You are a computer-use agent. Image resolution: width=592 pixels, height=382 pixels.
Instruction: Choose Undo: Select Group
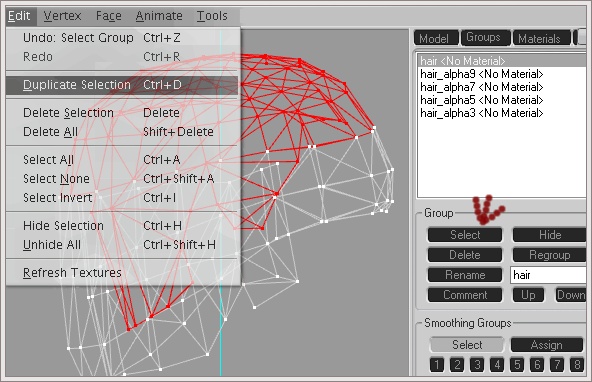pos(122,38)
